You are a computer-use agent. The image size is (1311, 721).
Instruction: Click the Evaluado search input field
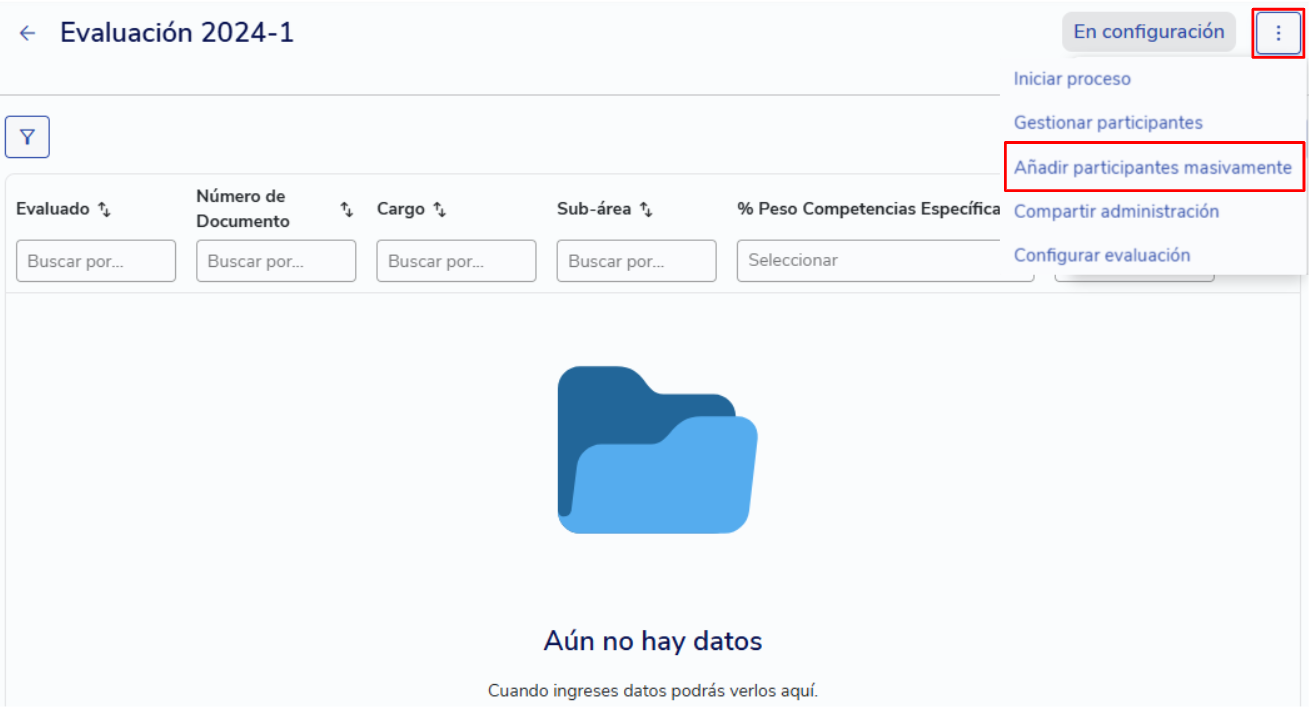96,261
